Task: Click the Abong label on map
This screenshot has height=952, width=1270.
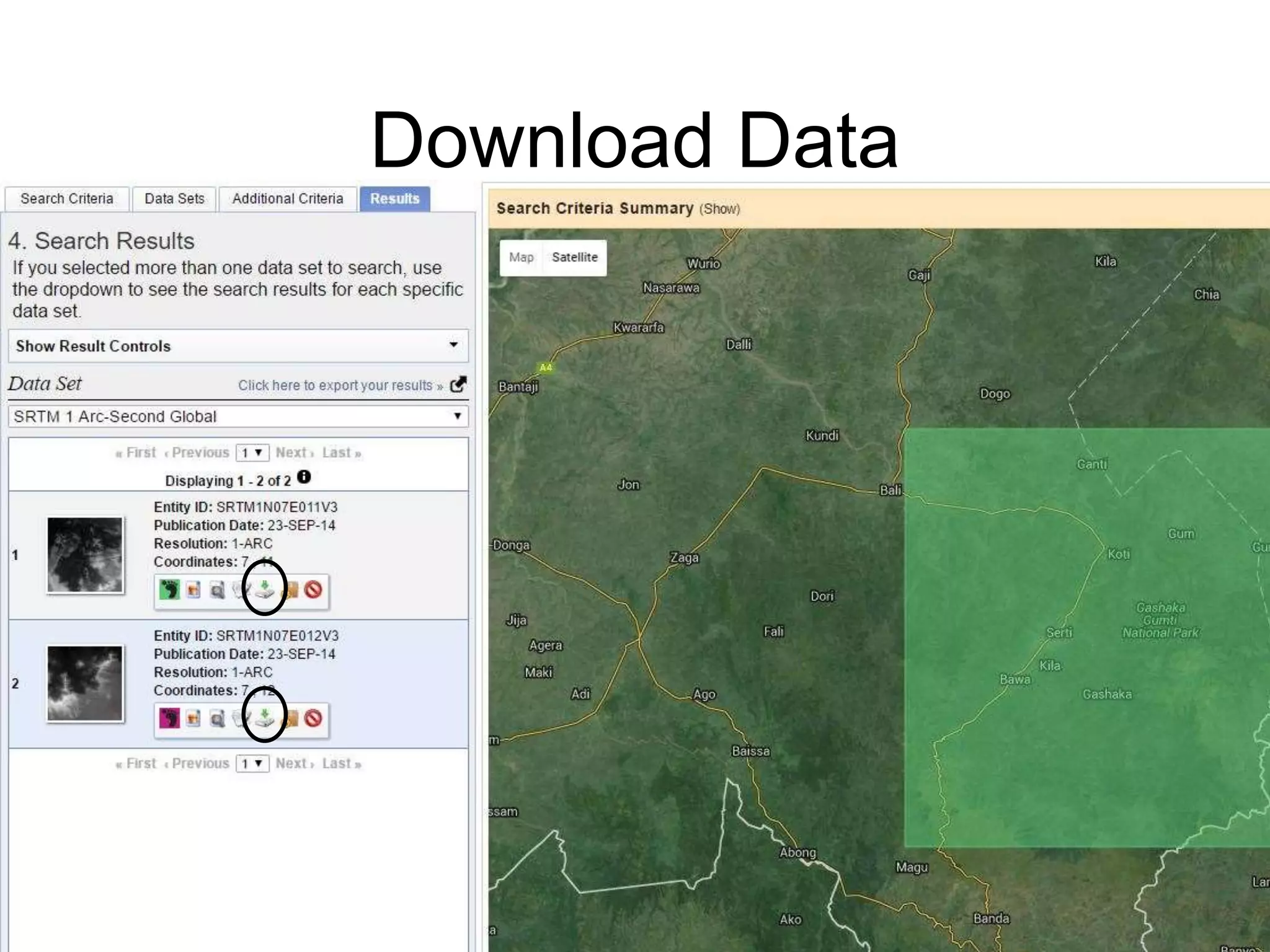Action: click(798, 852)
